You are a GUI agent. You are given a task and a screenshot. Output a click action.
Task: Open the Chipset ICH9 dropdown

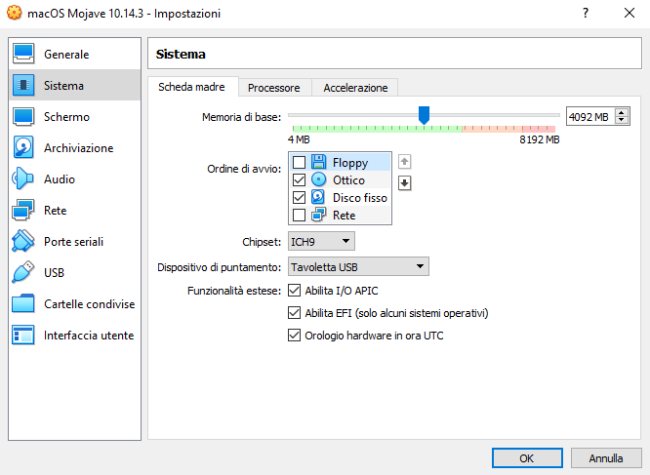coord(321,241)
